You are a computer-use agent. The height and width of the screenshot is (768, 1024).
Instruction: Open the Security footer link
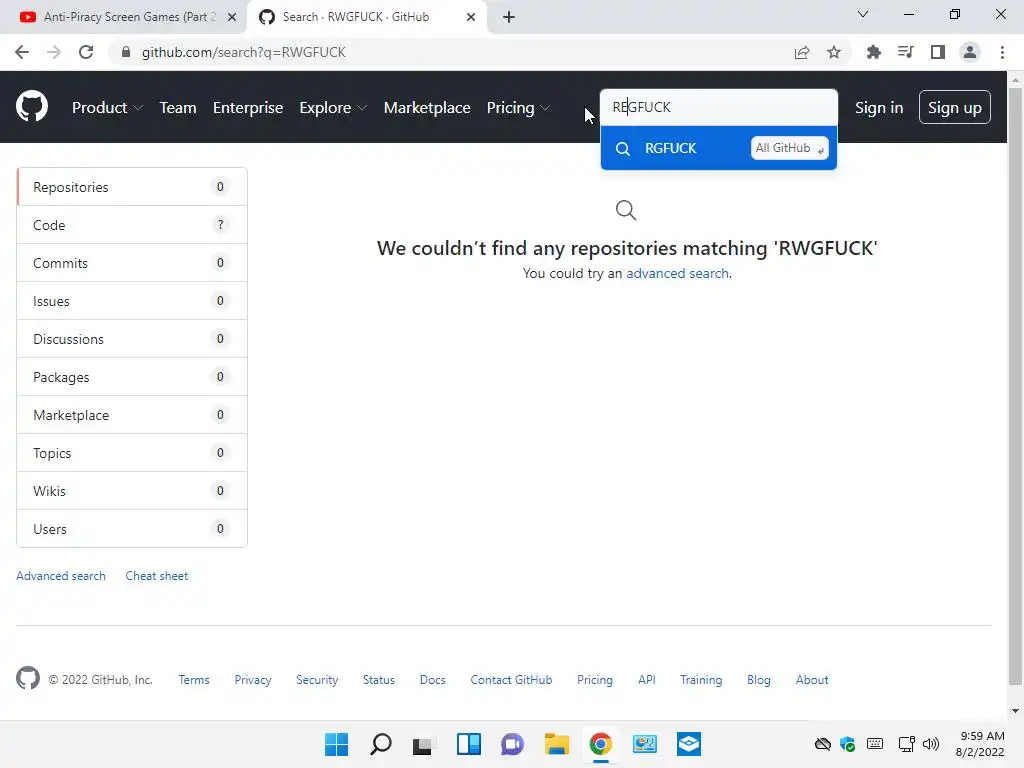(317, 679)
